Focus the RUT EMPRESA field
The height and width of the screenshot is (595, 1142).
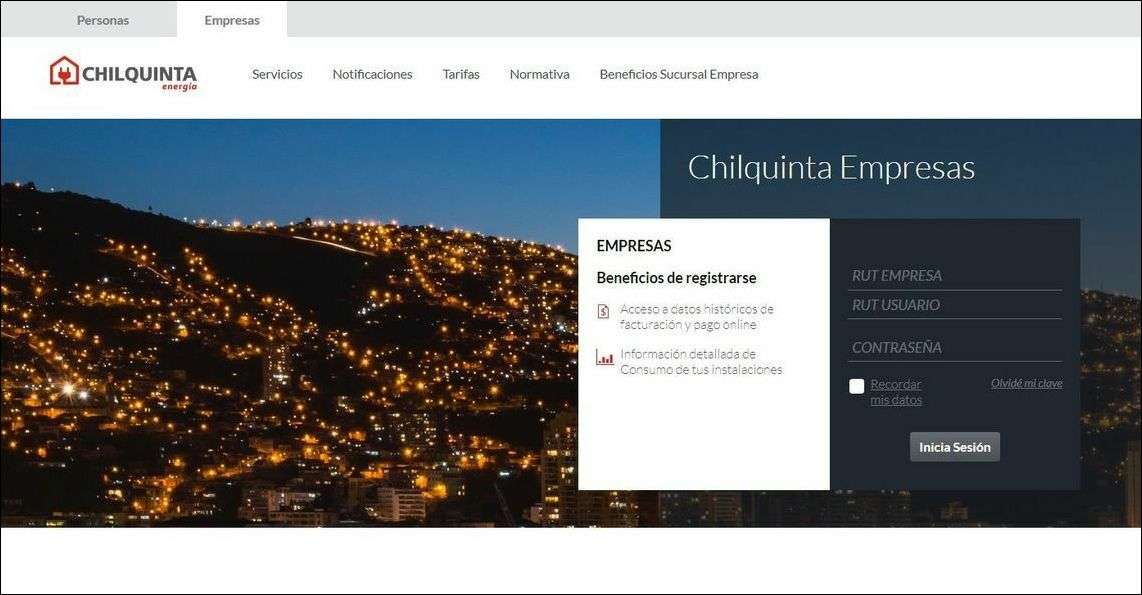click(x=954, y=276)
